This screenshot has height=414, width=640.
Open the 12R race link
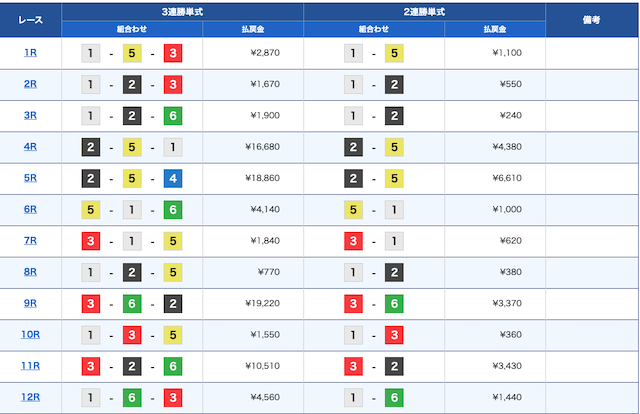point(30,397)
